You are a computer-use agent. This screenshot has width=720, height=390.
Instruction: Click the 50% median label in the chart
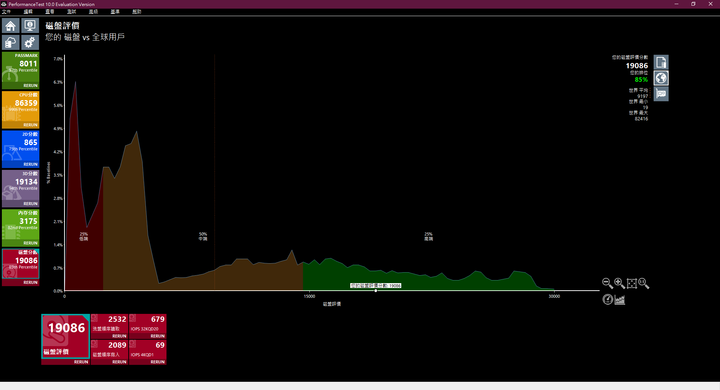coord(203,237)
